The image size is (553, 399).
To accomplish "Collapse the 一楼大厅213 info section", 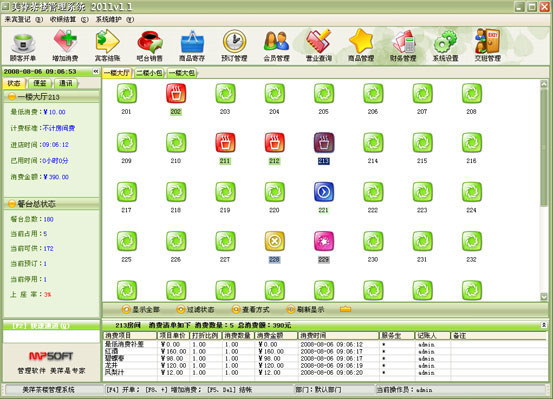I will [x=12, y=96].
